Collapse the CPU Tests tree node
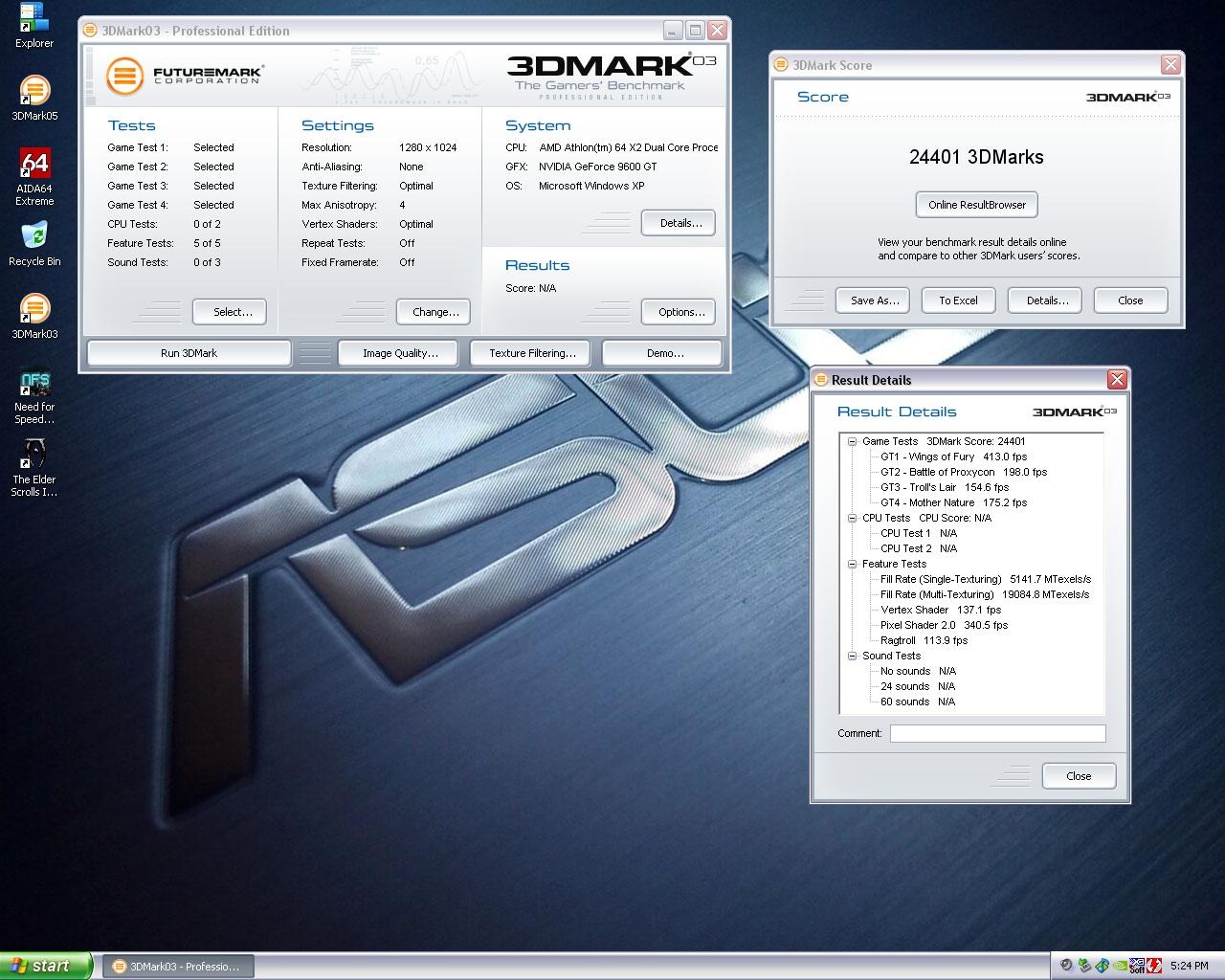1225x980 pixels. point(852,518)
